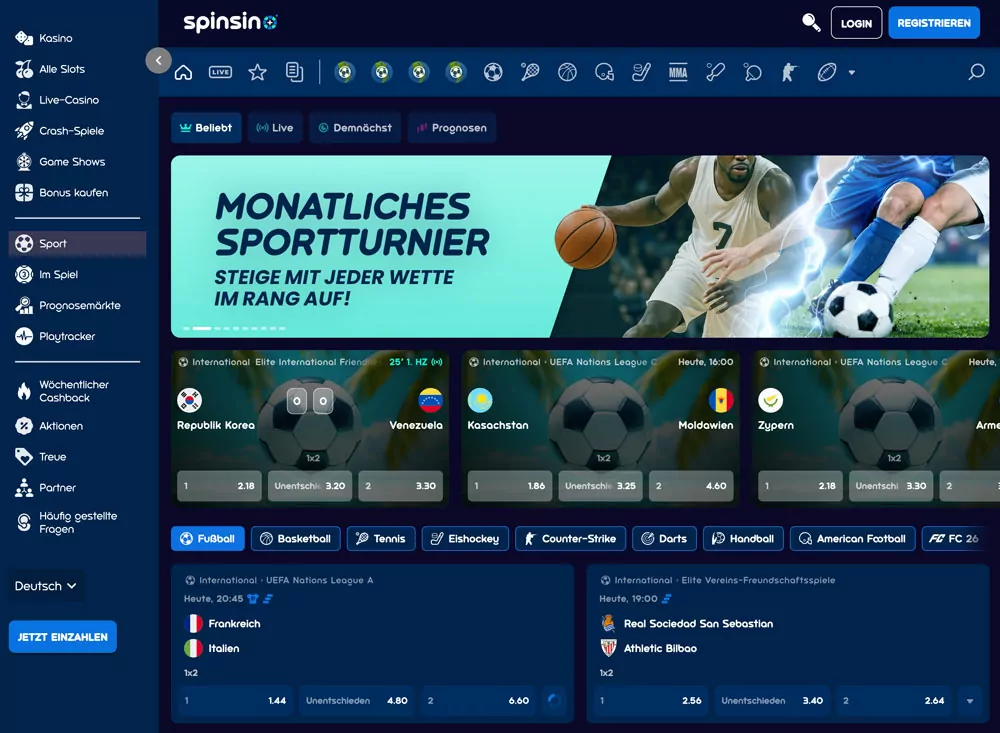
Task: Open the Deutsch language dropdown
Action: coord(46,586)
